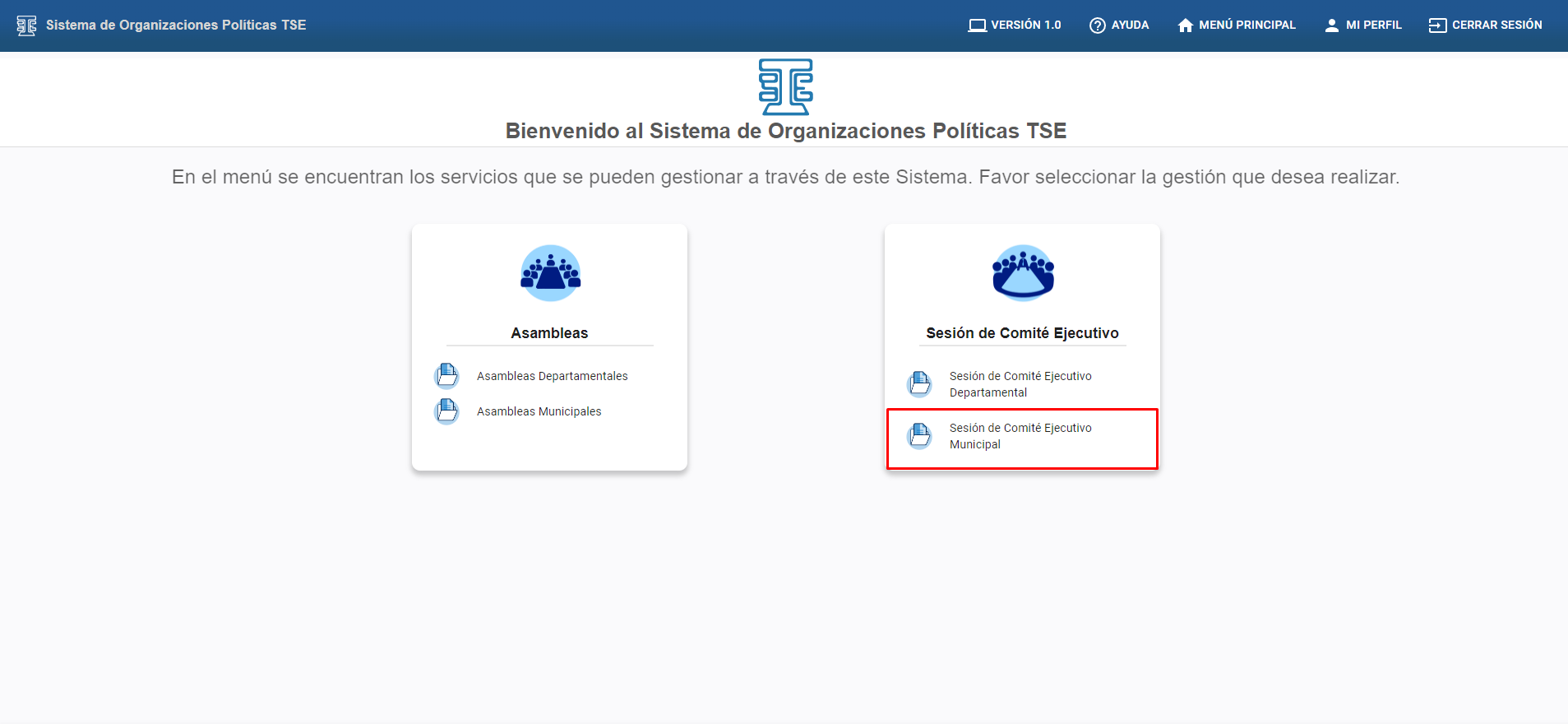The width and height of the screenshot is (1568, 724).
Task: Select the document icon beside Comité Ejecutivo Municipal
Action: (919, 435)
